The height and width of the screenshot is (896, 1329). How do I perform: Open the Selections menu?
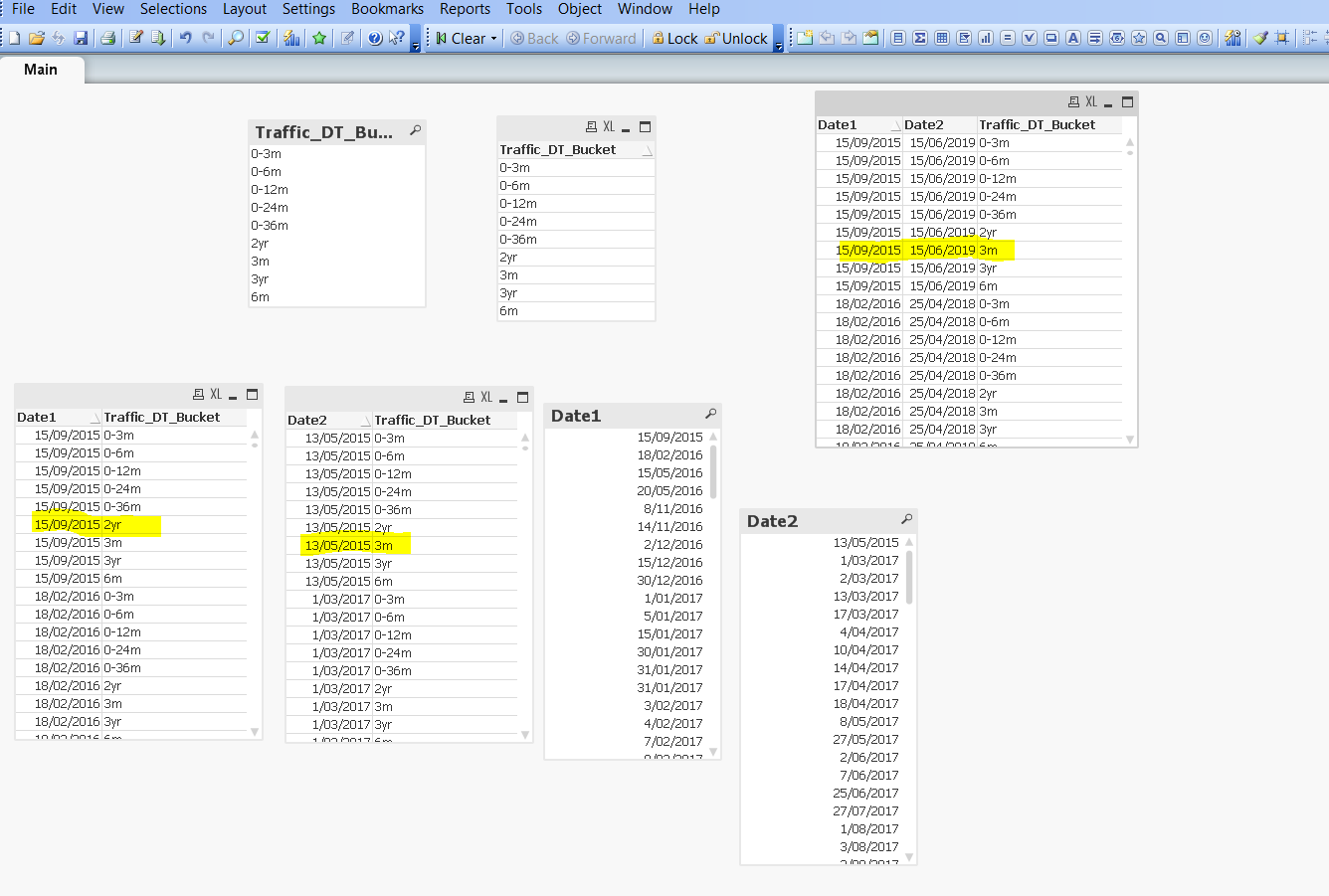(x=173, y=9)
